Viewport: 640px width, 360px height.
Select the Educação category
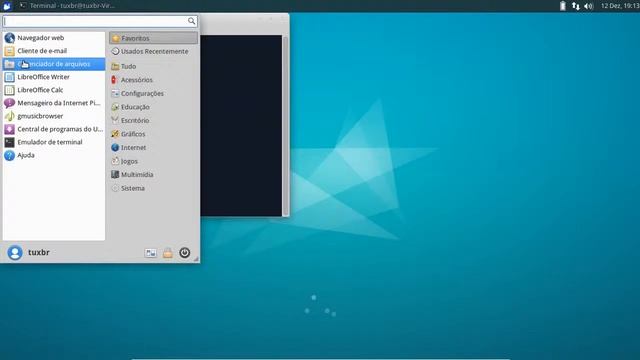click(x=153, y=107)
